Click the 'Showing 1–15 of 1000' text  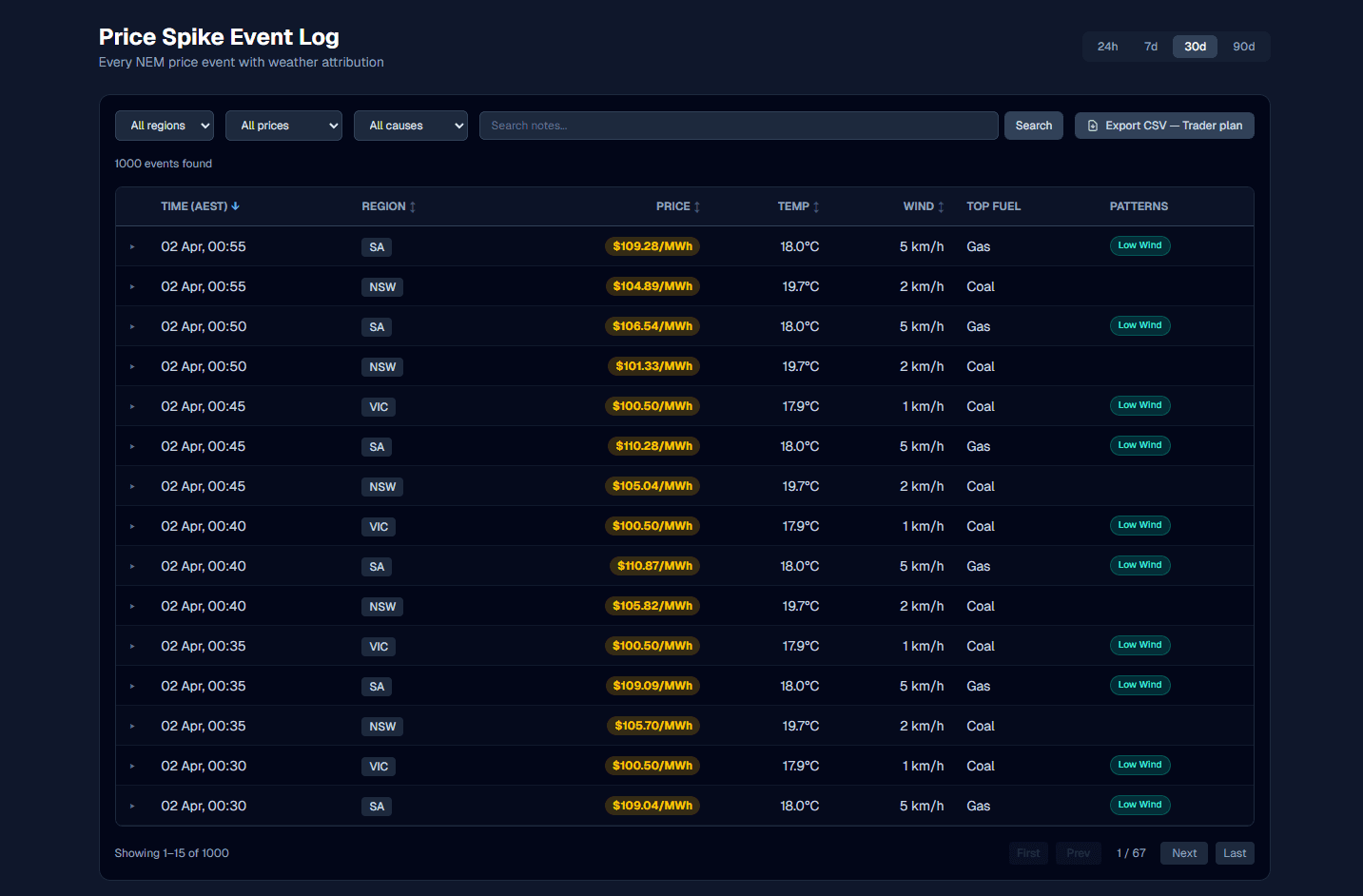click(172, 853)
